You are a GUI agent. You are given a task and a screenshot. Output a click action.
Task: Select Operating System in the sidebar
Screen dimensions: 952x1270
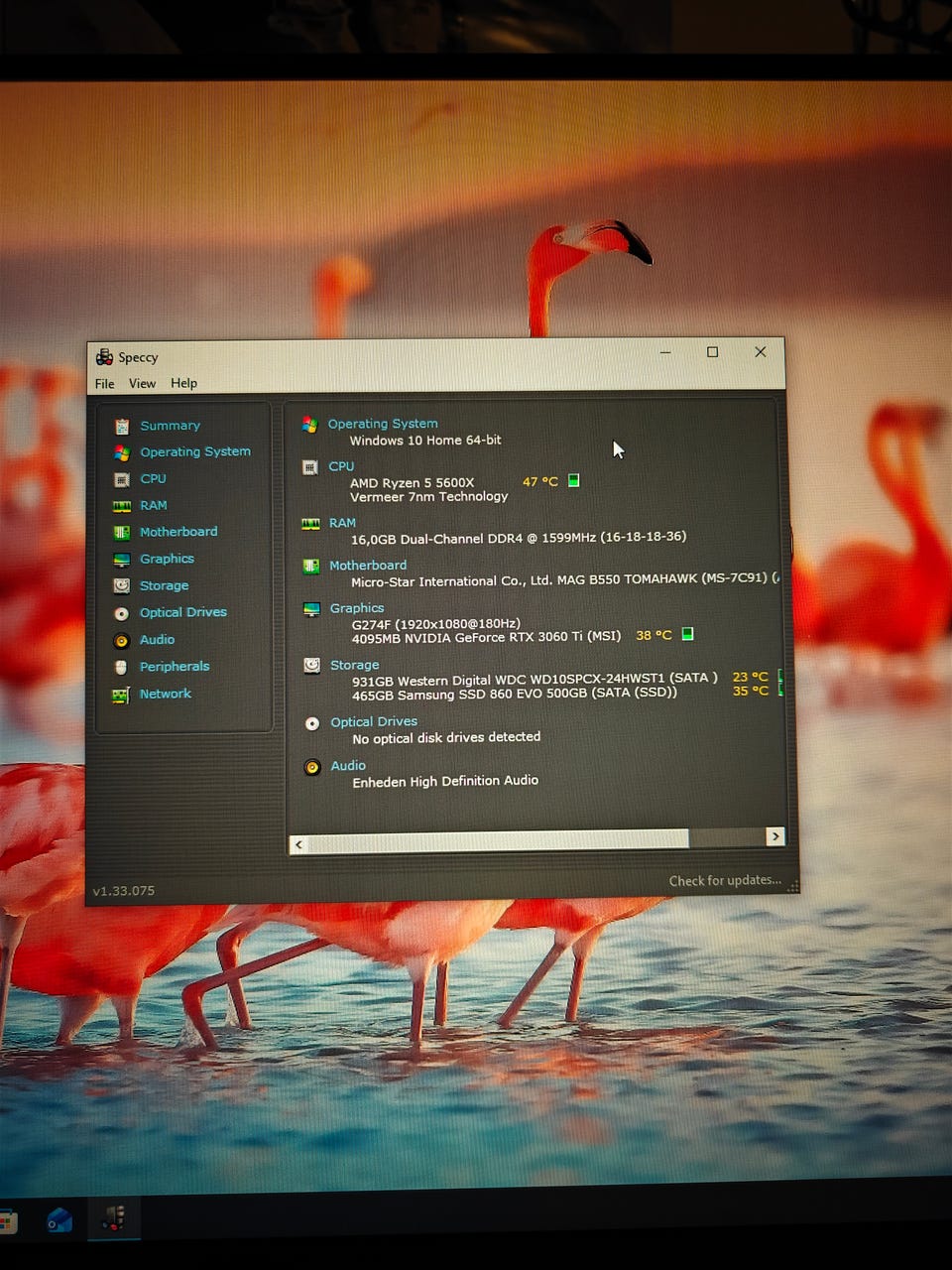195,451
